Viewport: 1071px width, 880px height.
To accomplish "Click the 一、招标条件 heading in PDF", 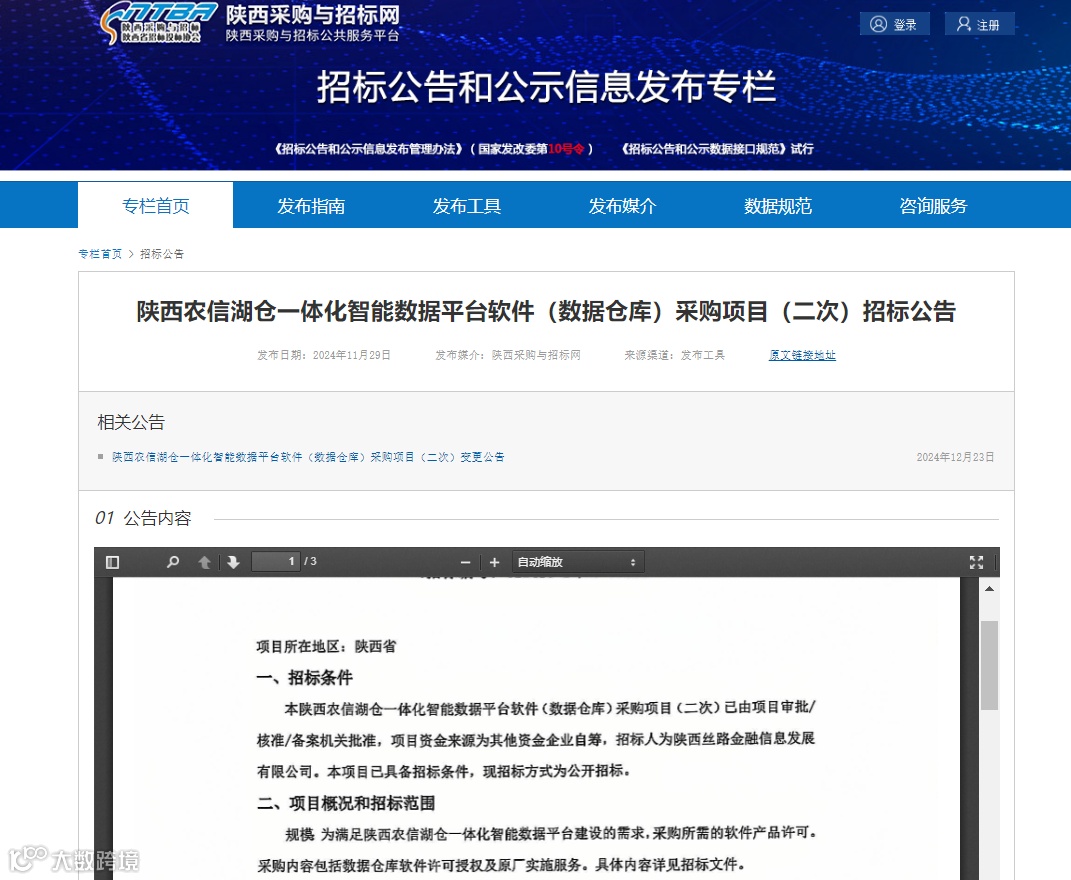I will coord(305,678).
